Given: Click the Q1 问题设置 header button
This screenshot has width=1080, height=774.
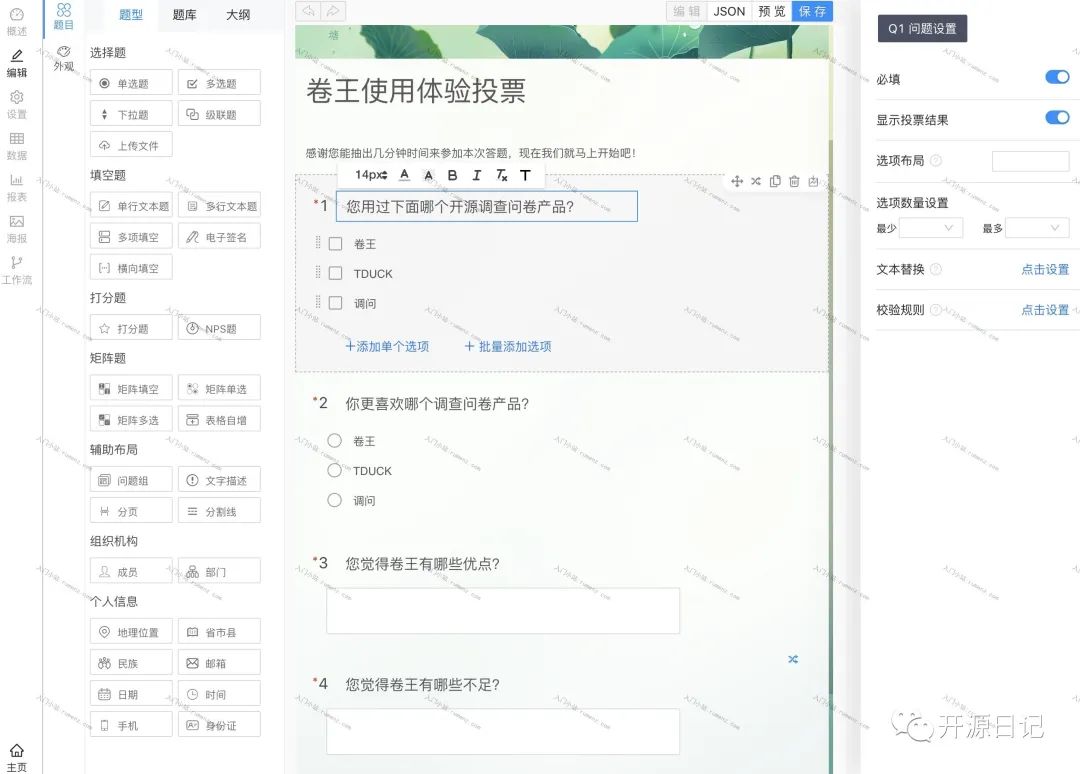Looking at the screenshot, I should tap(922, 28).
